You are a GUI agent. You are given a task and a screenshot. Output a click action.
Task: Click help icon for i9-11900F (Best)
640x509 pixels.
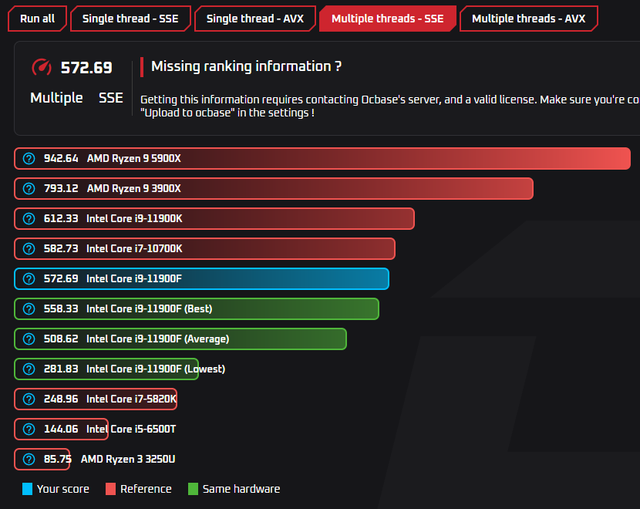pyautogui.click(x=29, y=309)
